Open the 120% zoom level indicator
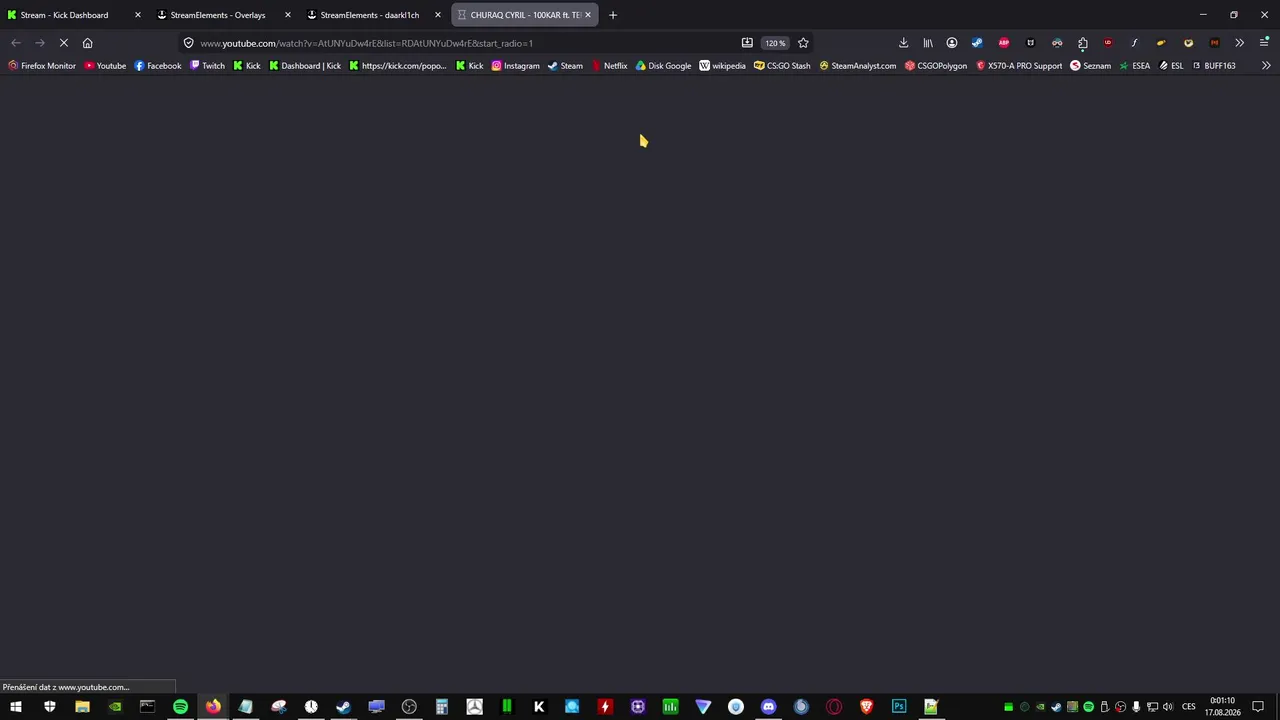The height and width of the screenshot is (720, 1280). coord(775,43)
